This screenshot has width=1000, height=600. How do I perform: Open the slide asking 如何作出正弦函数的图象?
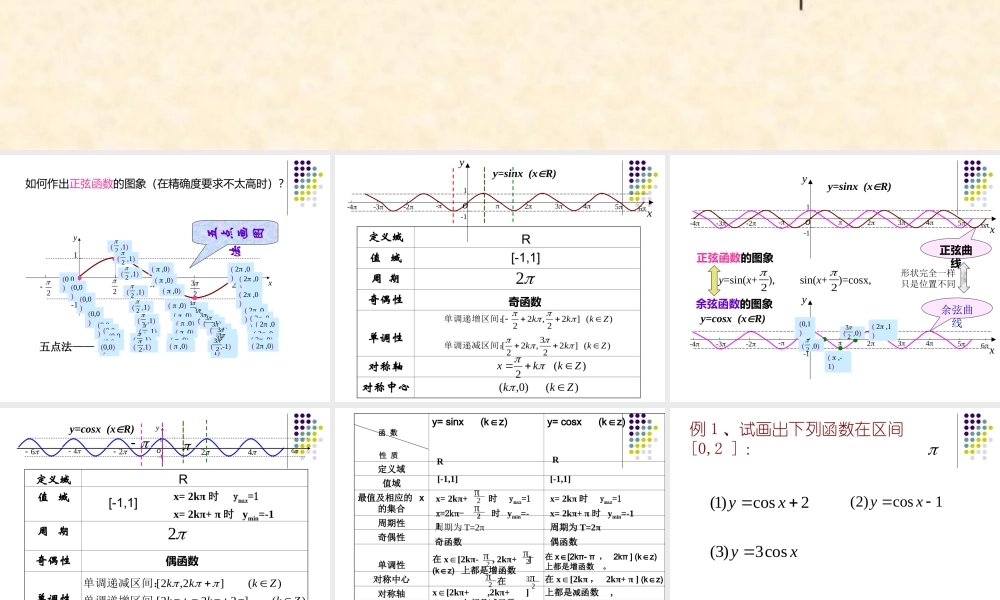coord(165,279)
